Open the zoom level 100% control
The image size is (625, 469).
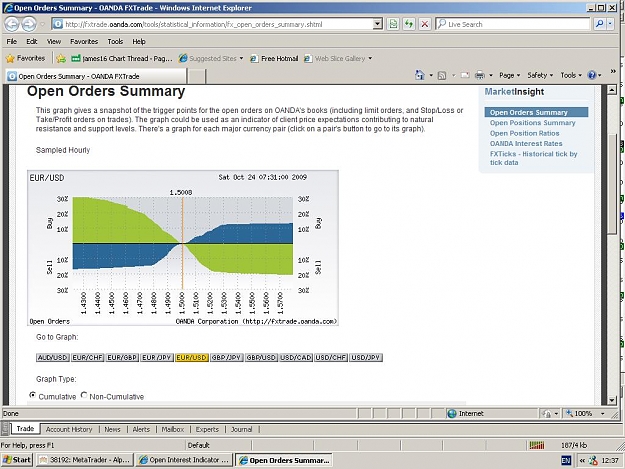click(586, 414)
